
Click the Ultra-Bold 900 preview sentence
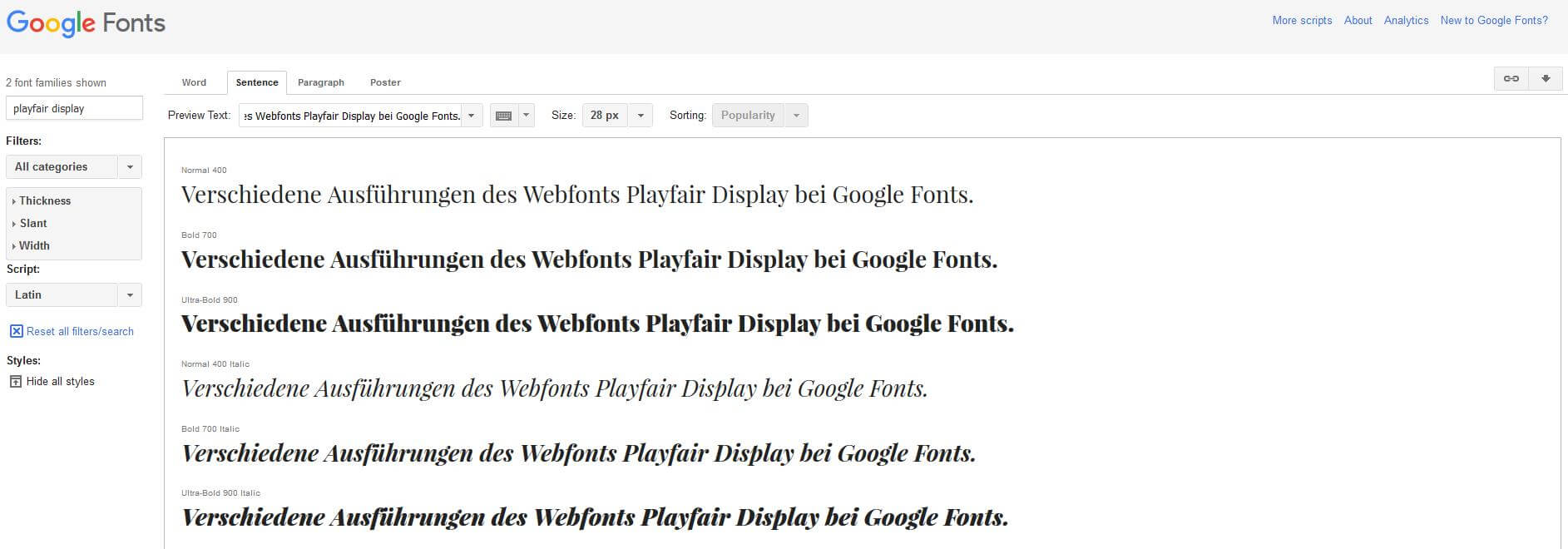[597, 324]
